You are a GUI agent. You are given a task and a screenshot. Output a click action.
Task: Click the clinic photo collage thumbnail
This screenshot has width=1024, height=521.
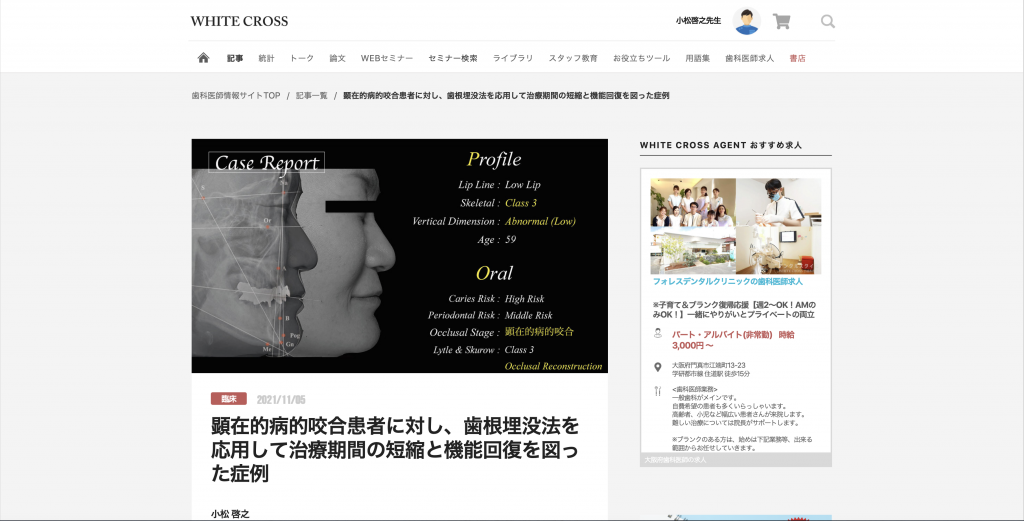tap(735, 226)
